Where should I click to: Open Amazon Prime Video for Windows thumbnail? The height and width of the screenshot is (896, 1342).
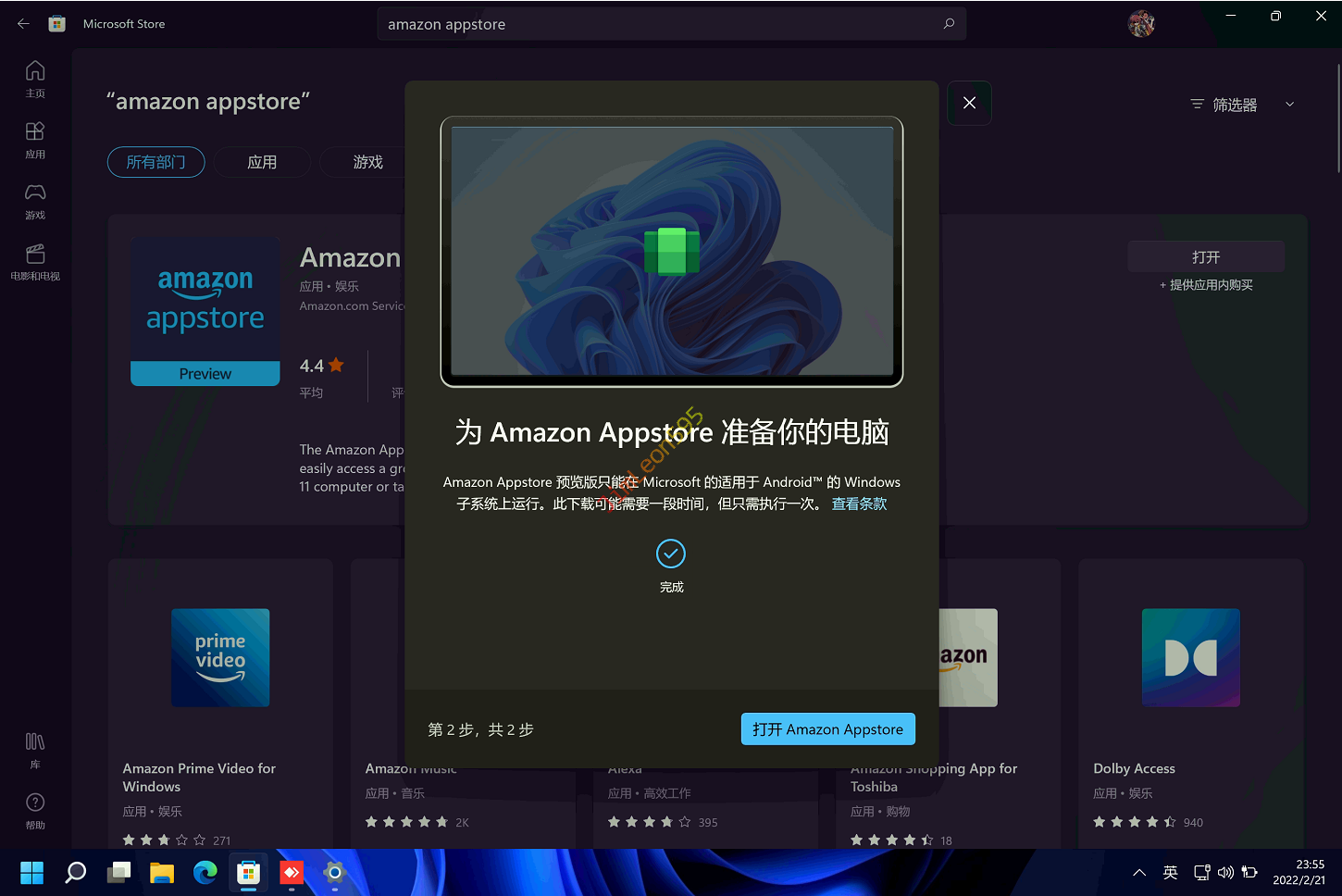click(220, 658)
